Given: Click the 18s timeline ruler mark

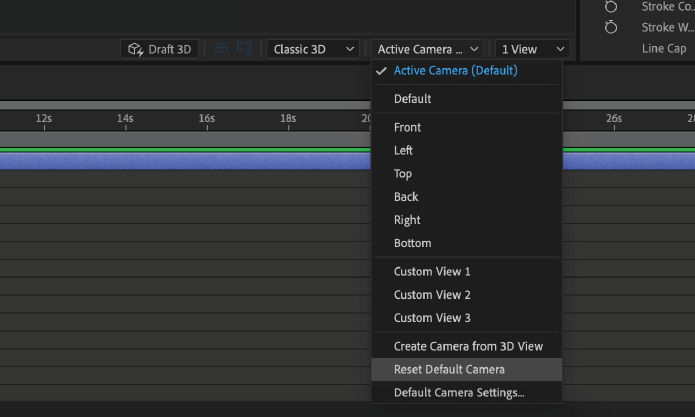Looking at the screenshot, I should point(288,119).
